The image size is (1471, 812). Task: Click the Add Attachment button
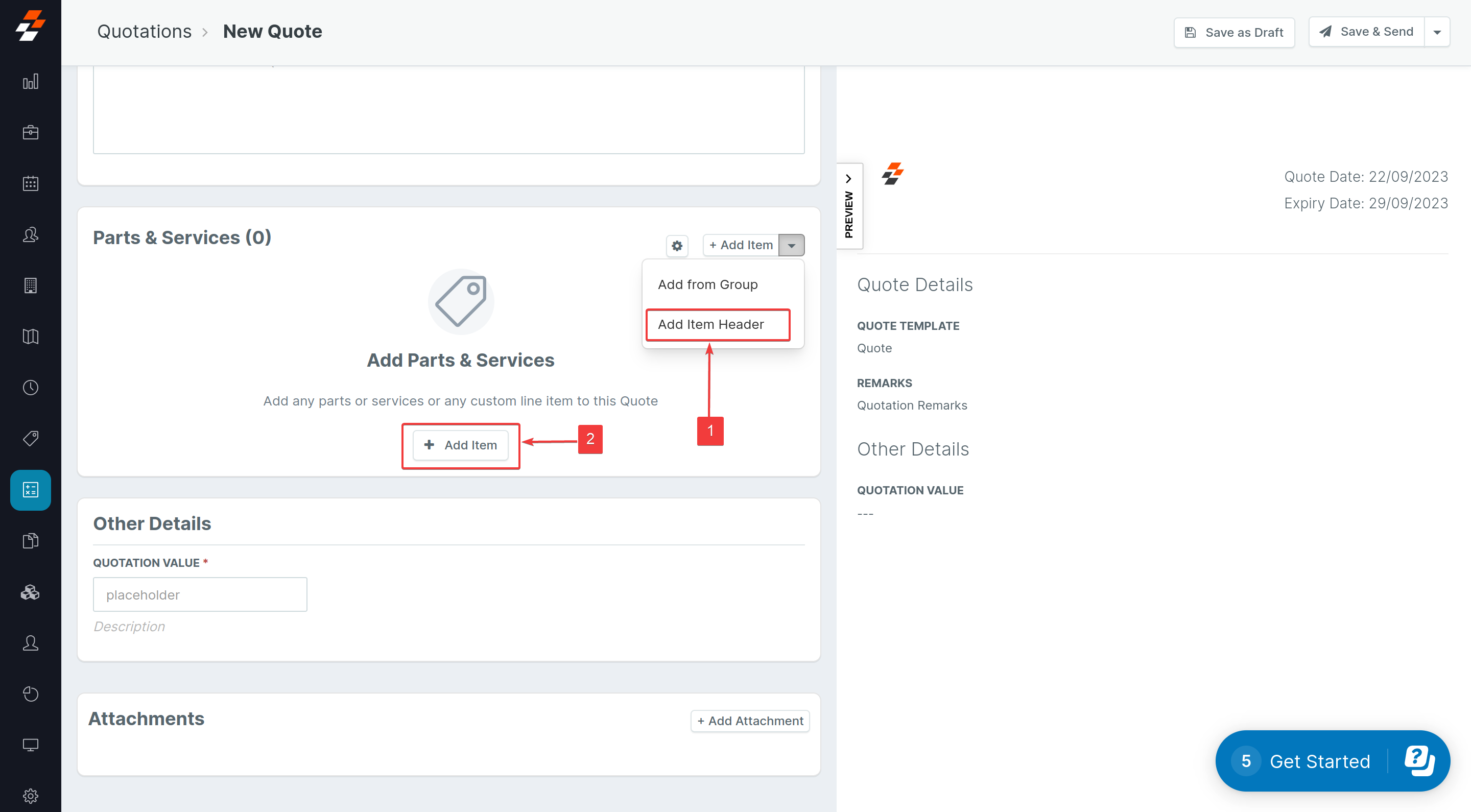click(750, 721)
